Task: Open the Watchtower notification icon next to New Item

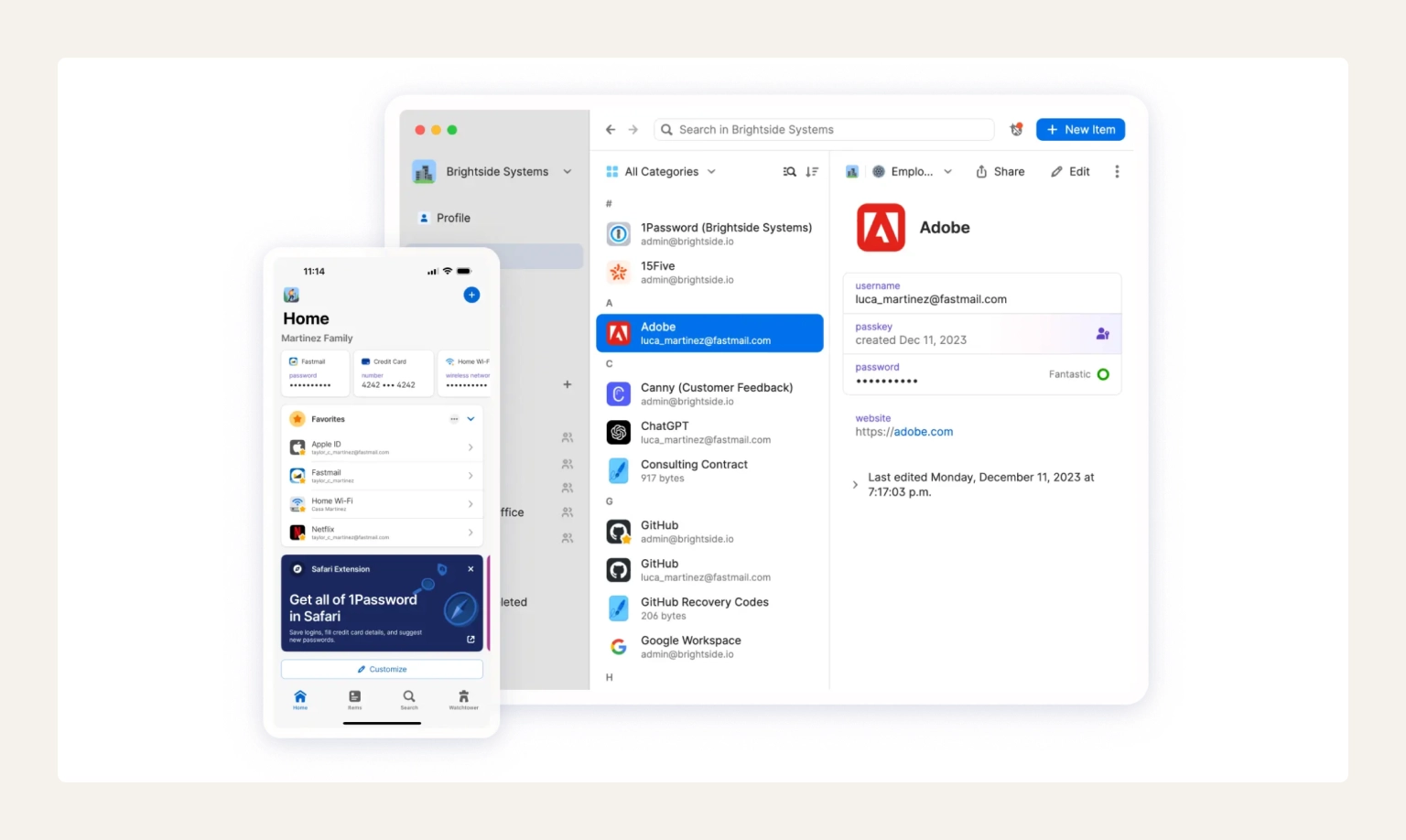Action: (1016, 130)
